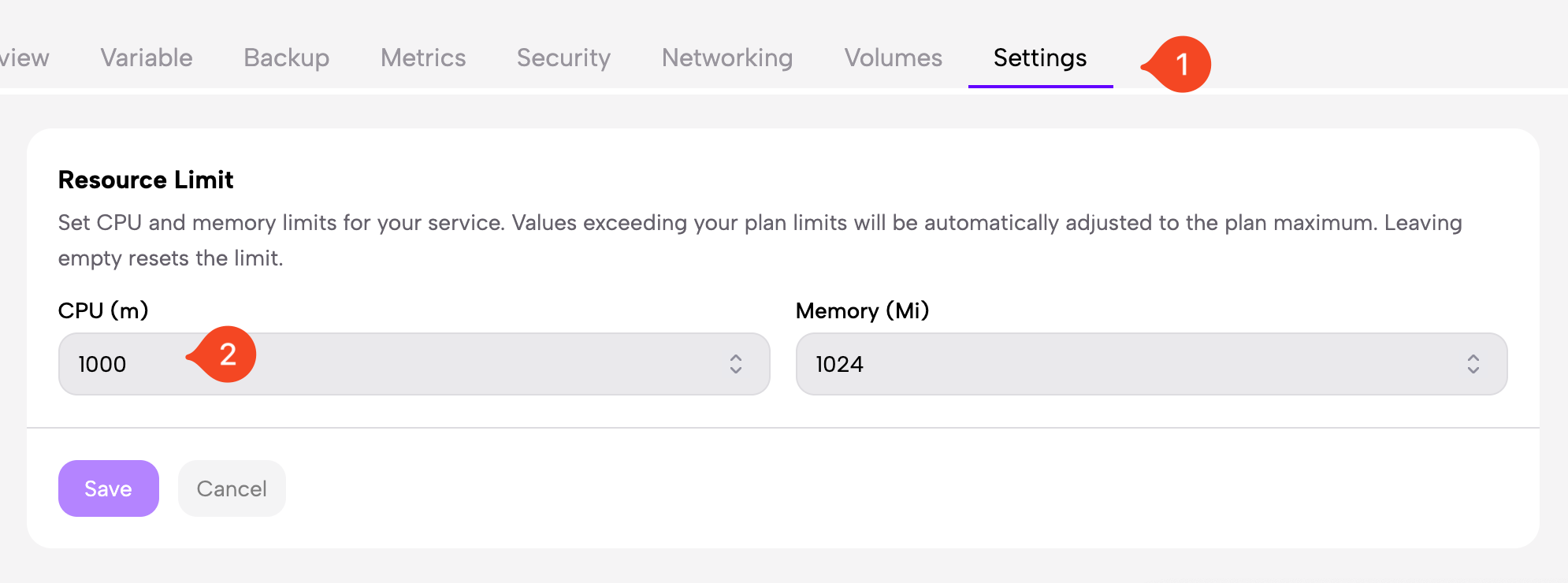
Task: Click the CPU (m) field label
Action: [x=103, y=310]
